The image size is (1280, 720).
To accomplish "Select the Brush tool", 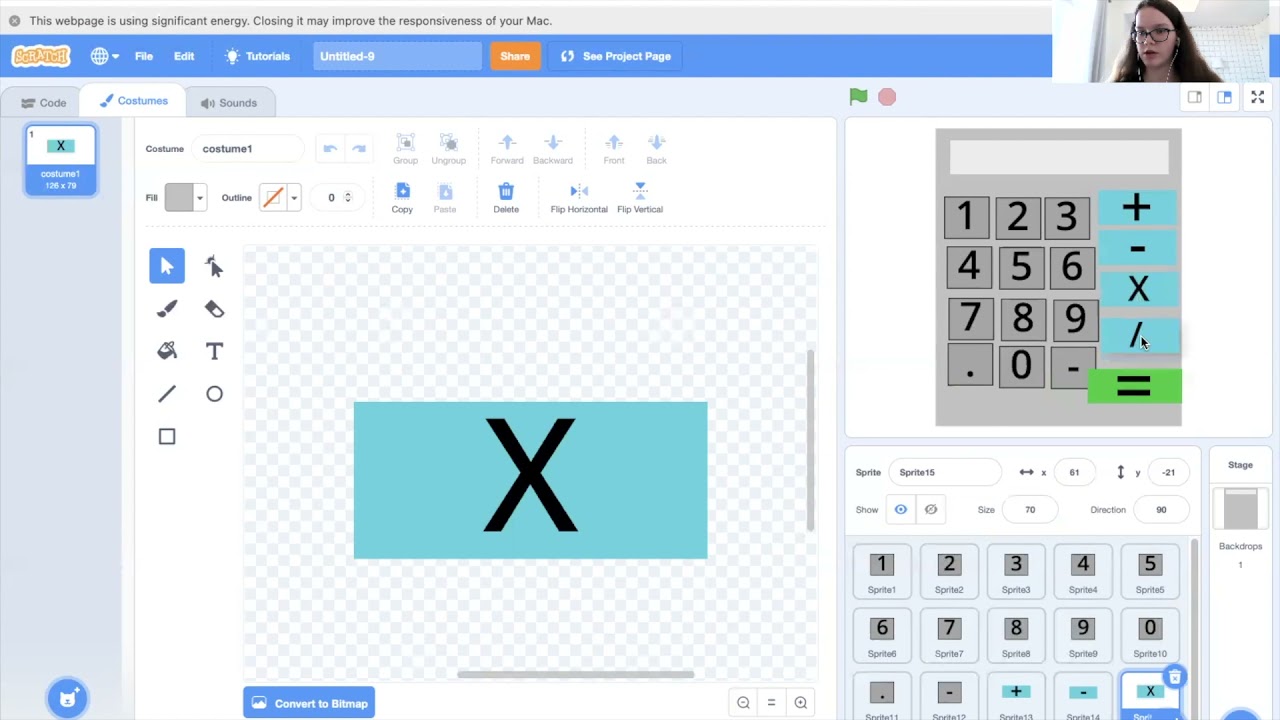I will tap(167, 309).
